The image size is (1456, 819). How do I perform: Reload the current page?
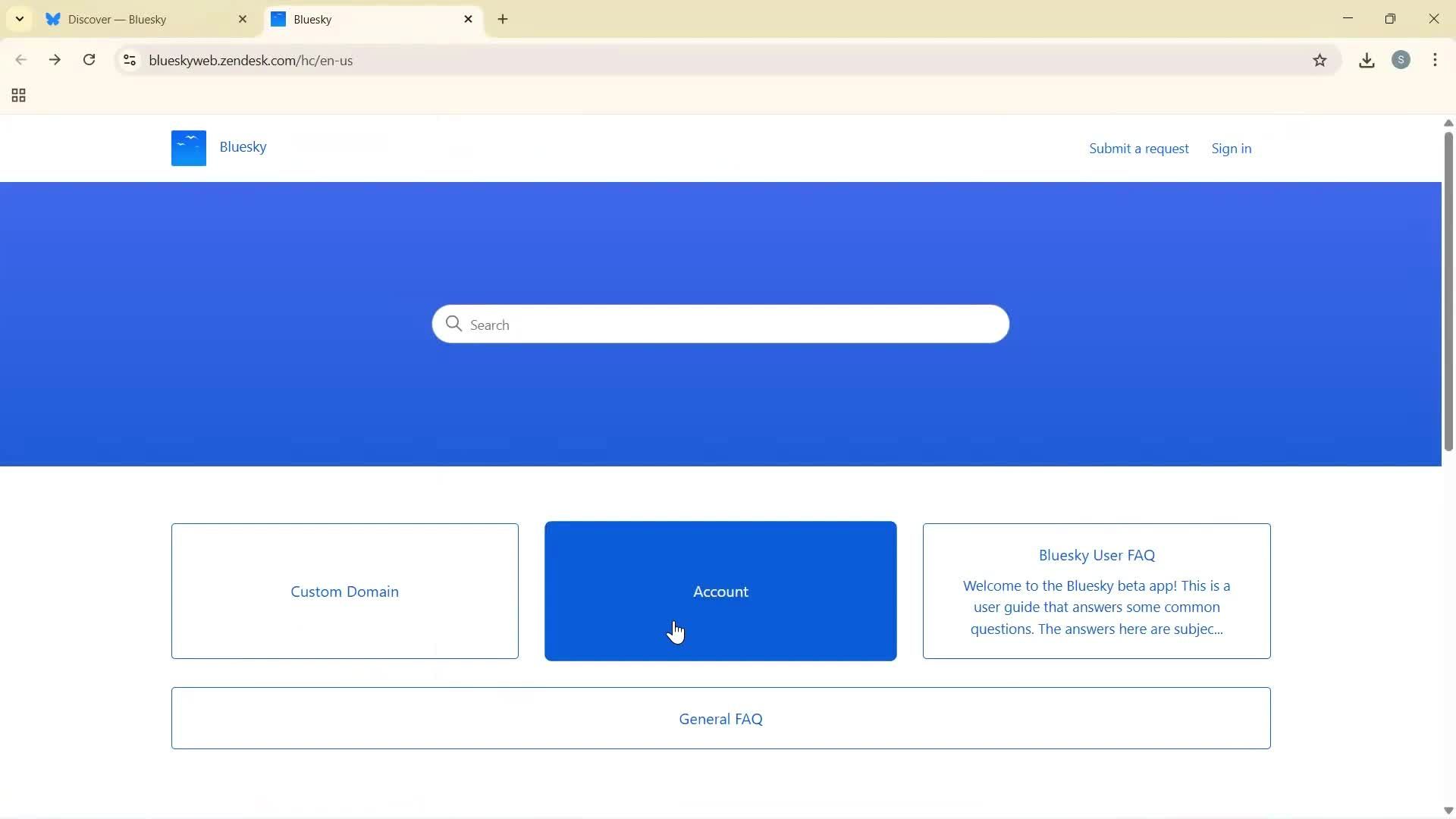(x=89, y=60)
